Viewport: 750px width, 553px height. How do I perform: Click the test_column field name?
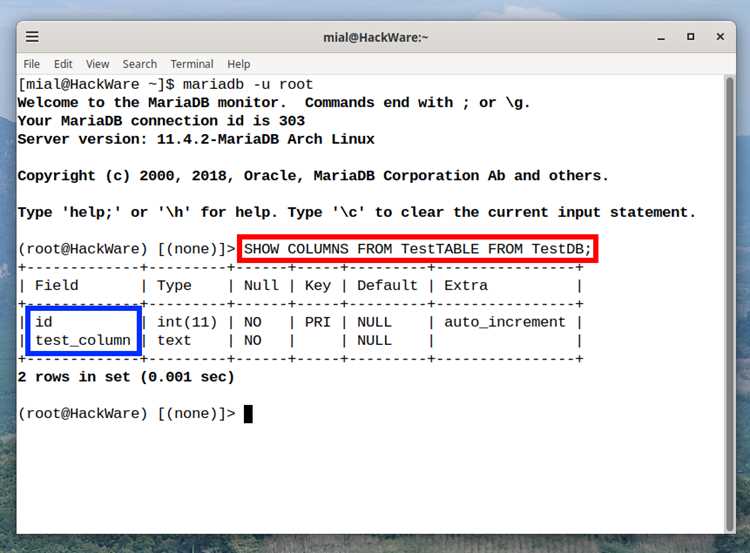(83, 340)
